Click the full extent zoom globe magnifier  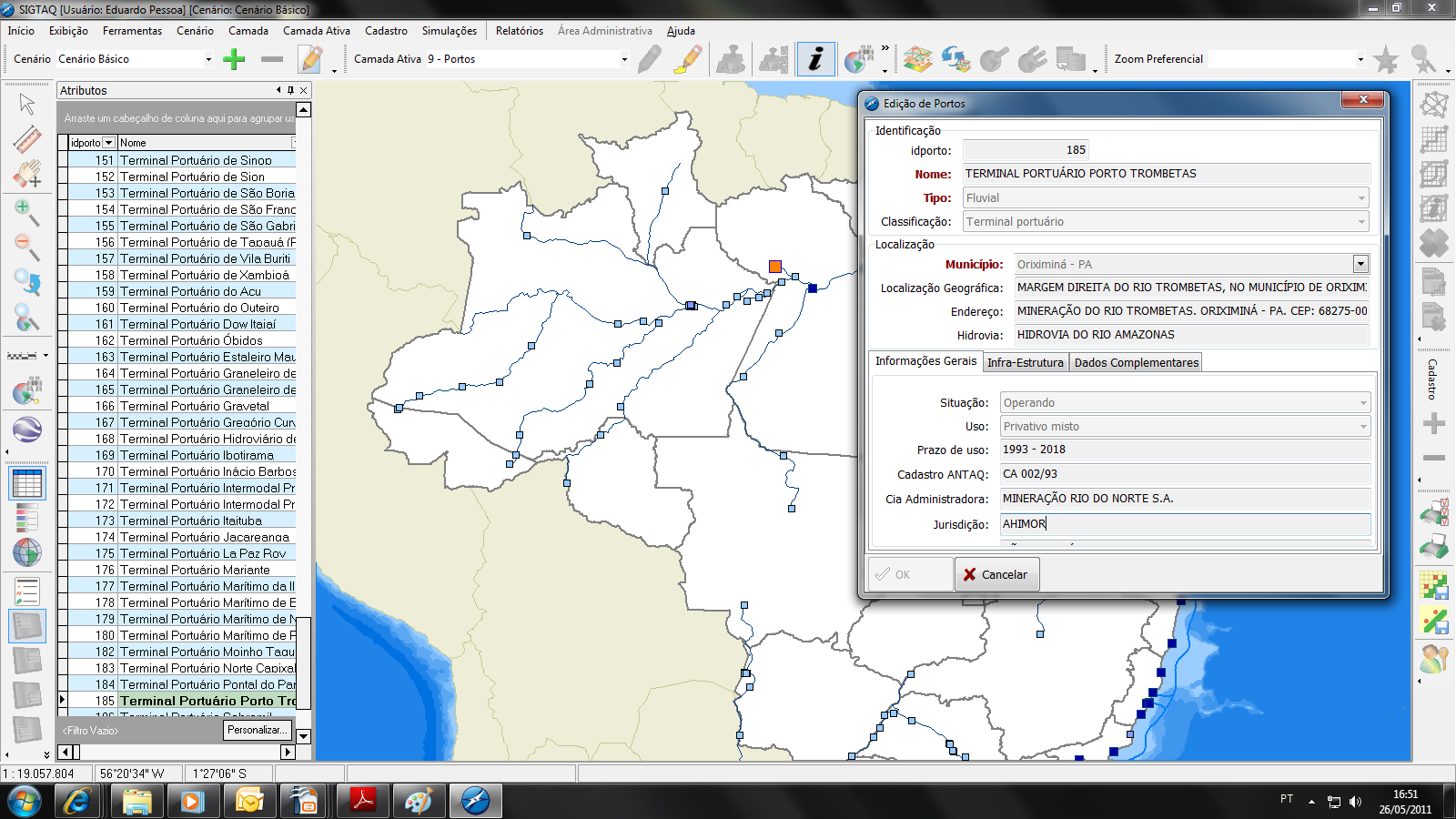point(26,317)
